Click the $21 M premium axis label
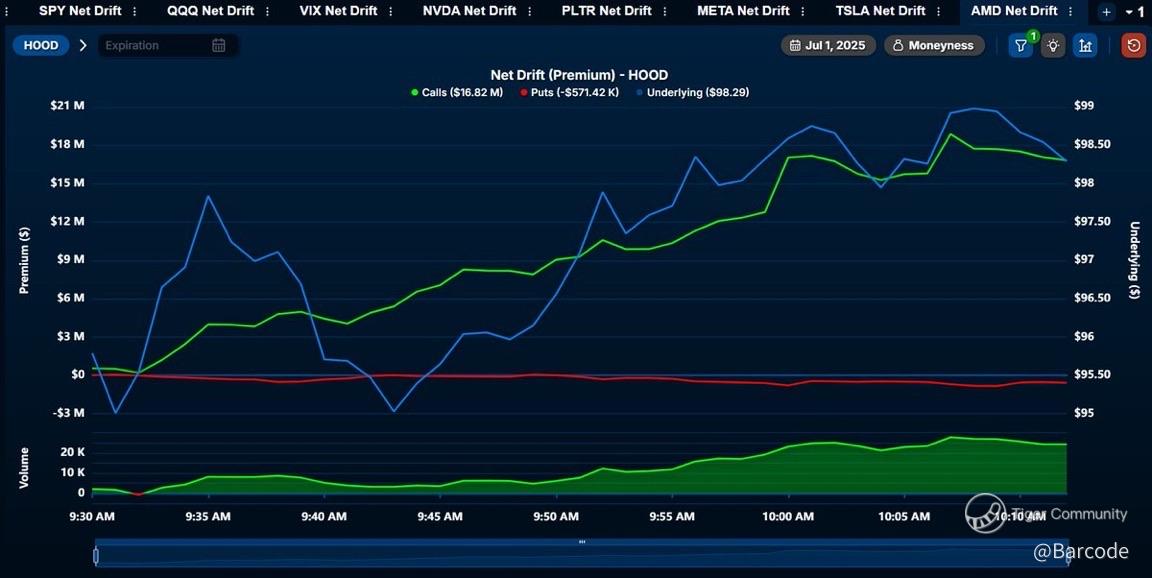The image size is (1152, 578). (x=67, y=106)
